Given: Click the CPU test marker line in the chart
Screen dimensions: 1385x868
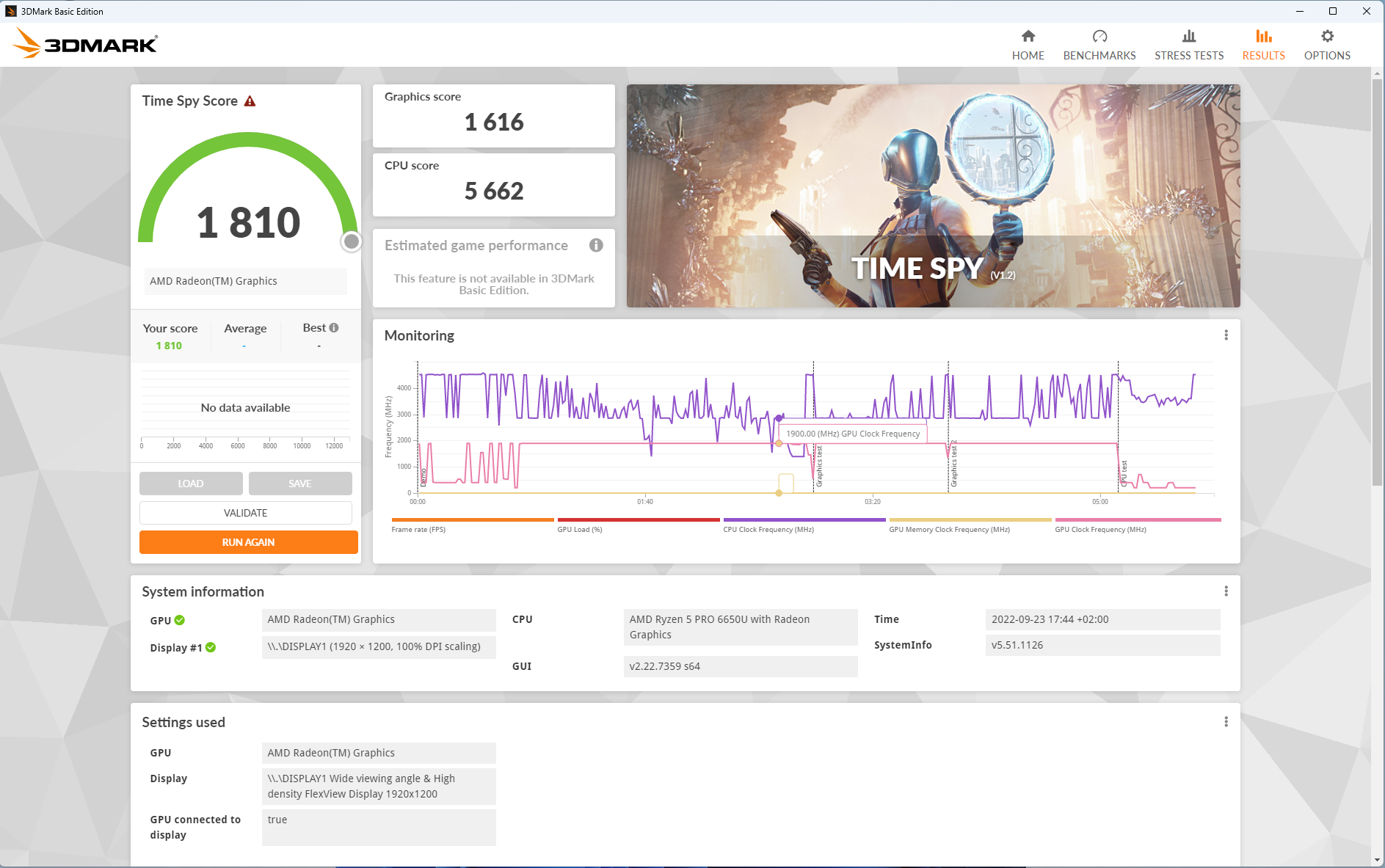Looking at the screenshot, I should click(x=1118, y=427).
